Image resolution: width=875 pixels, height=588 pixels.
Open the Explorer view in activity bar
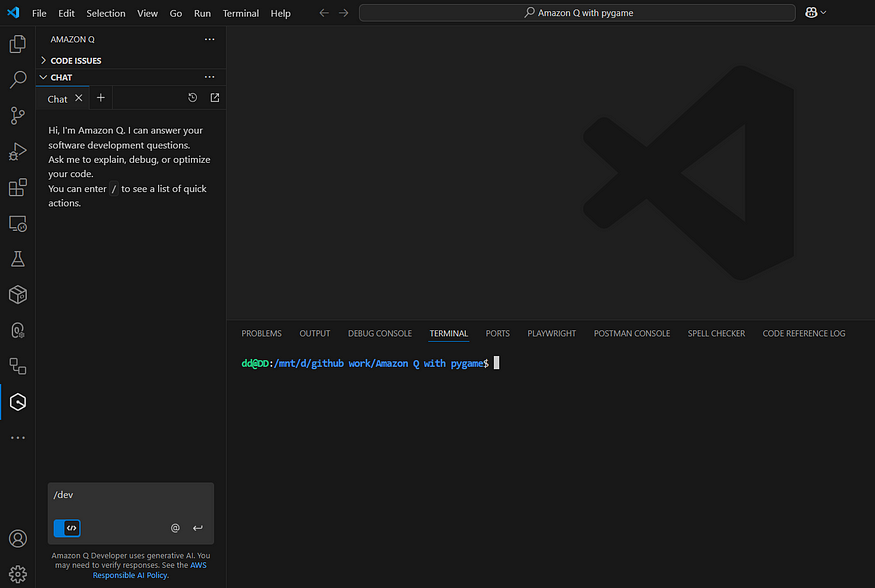18,44
